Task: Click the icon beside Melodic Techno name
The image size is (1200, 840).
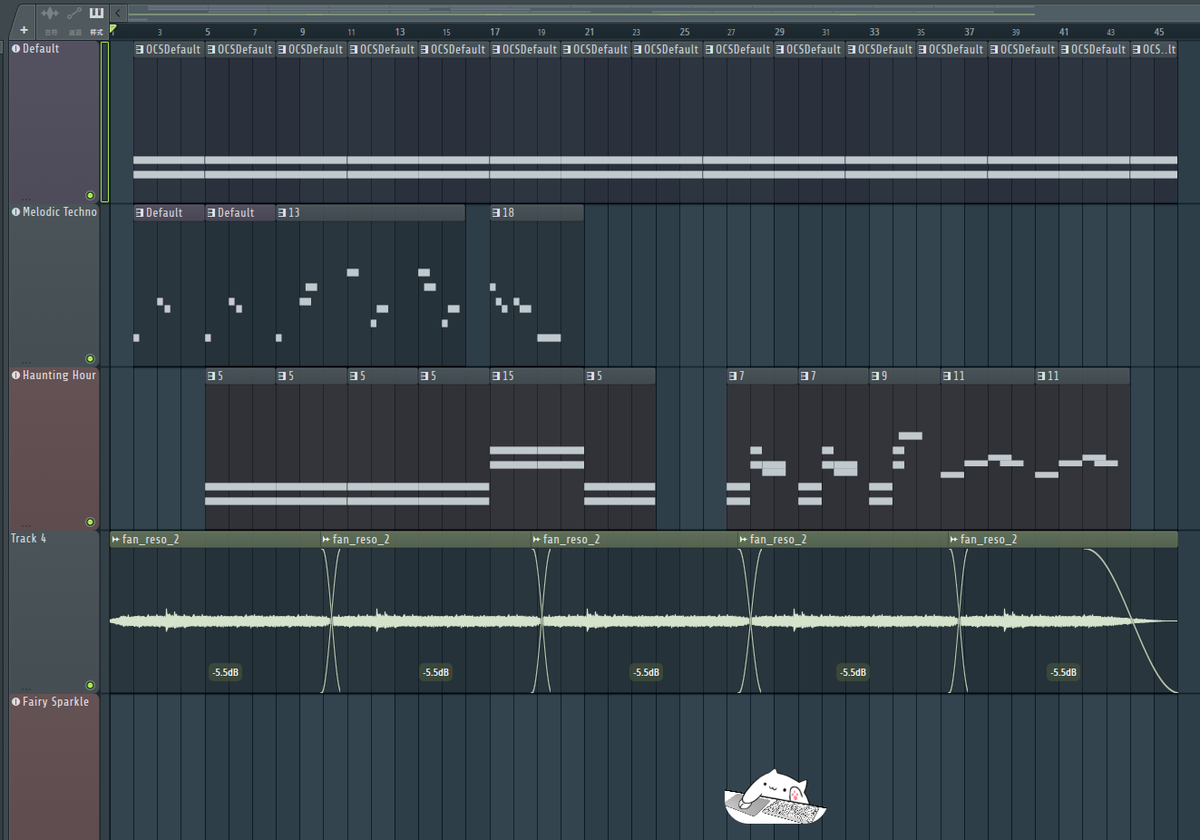Action: (x=16, y=212)
